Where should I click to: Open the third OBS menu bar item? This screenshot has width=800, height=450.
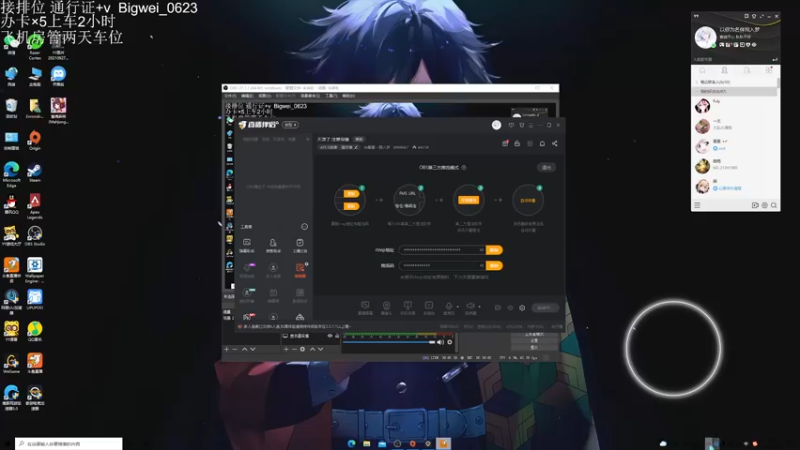tap(264, 96)
